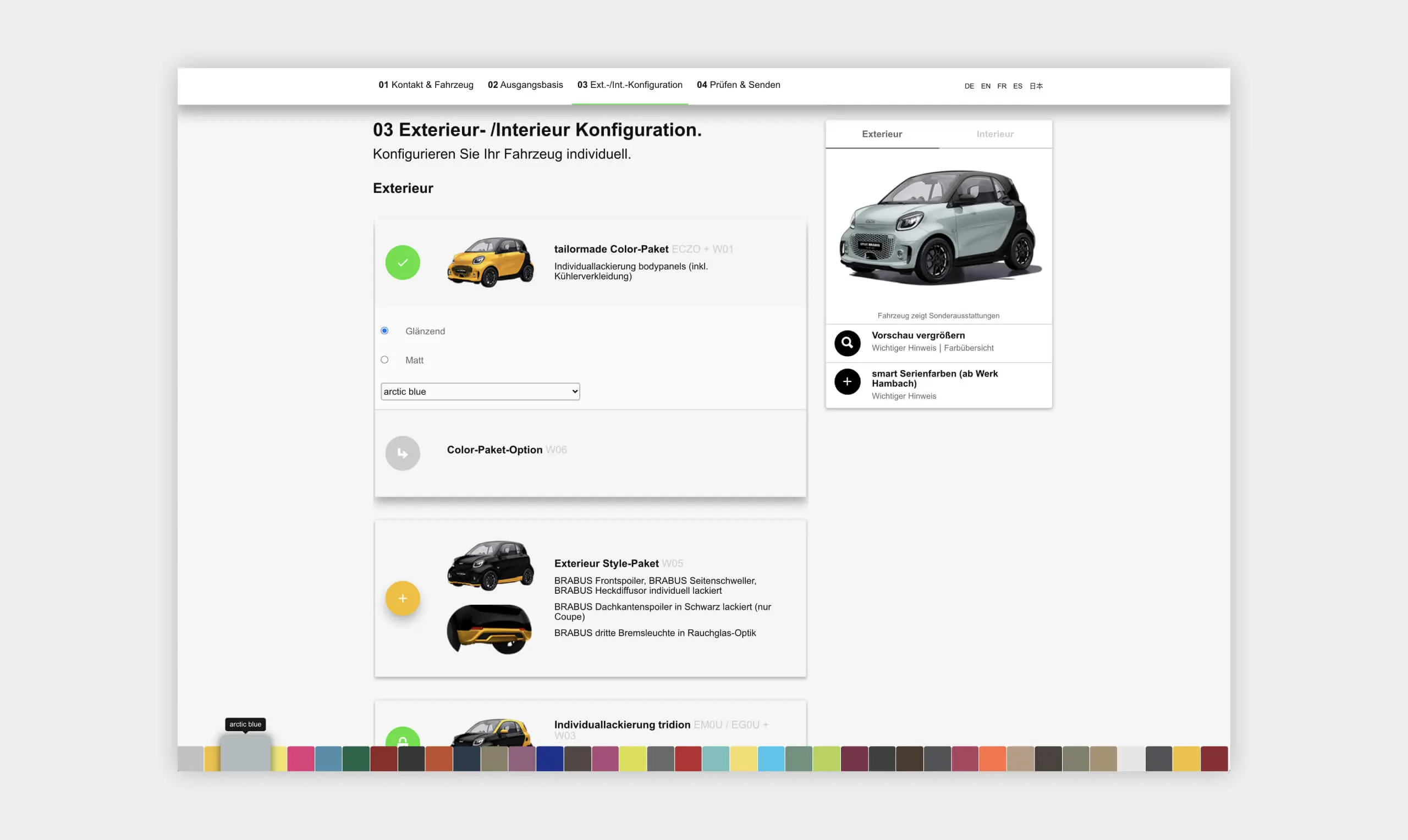
Task: Go to step 01 Kontakt & Fahrzeug
Action: 426,85
